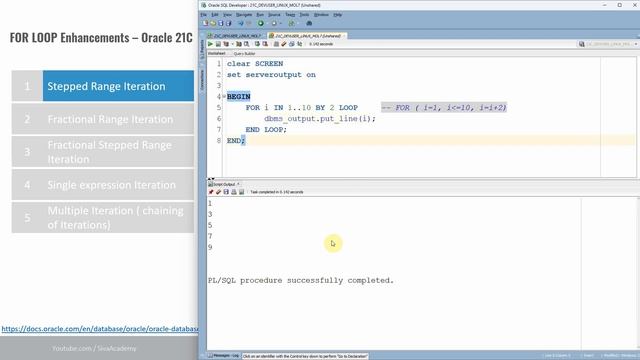
Task: Close the Script Output tab
Action: click(238, 184)
